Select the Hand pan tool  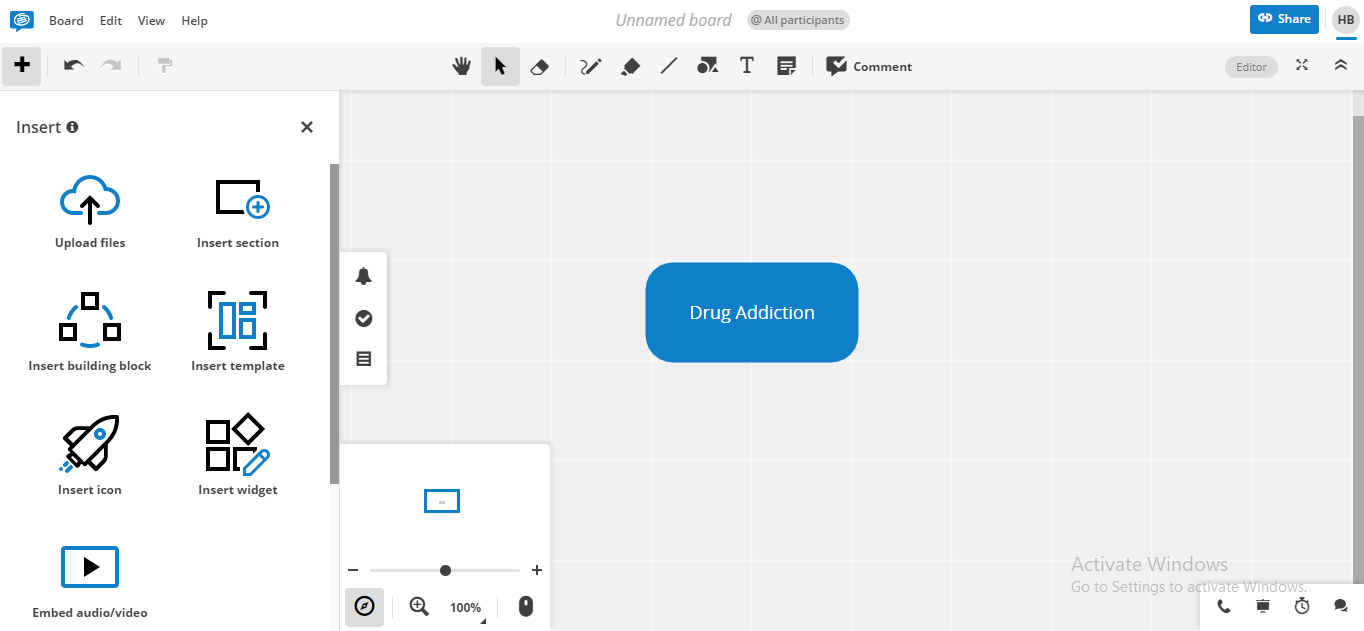point(461,66)
